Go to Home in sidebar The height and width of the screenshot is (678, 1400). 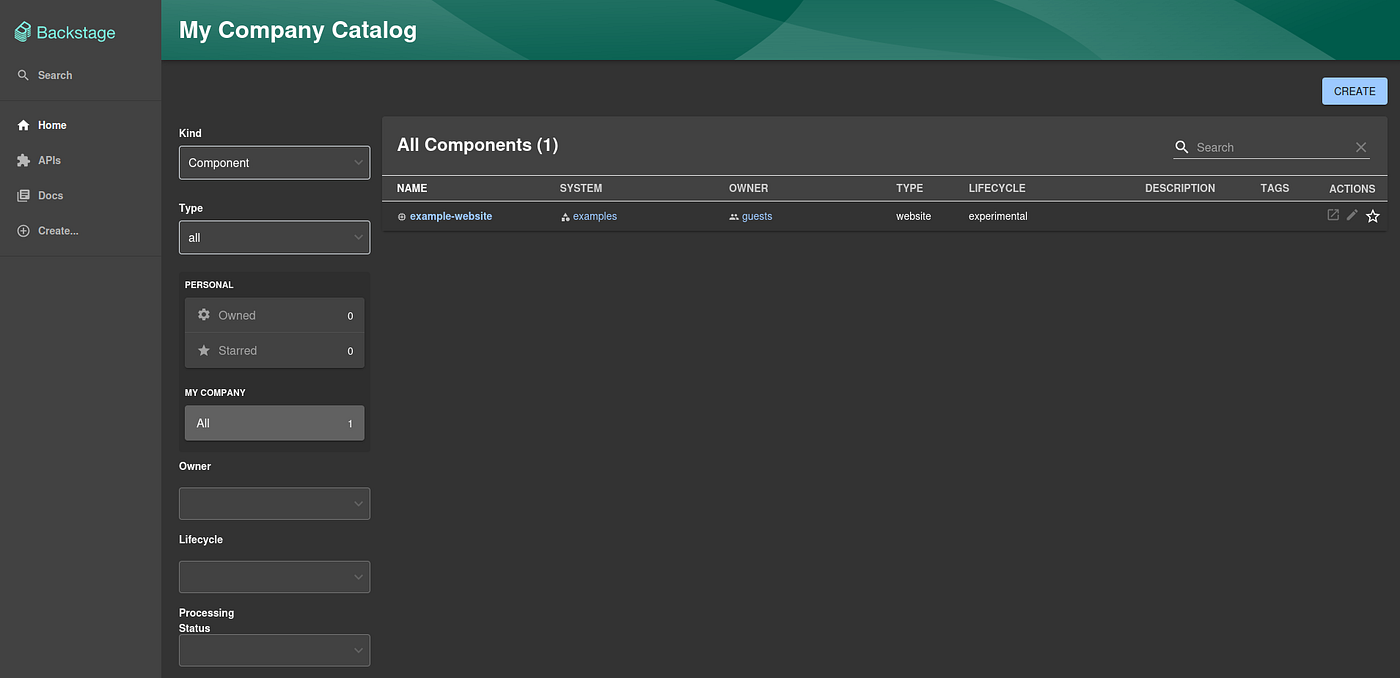pos(80,125)
